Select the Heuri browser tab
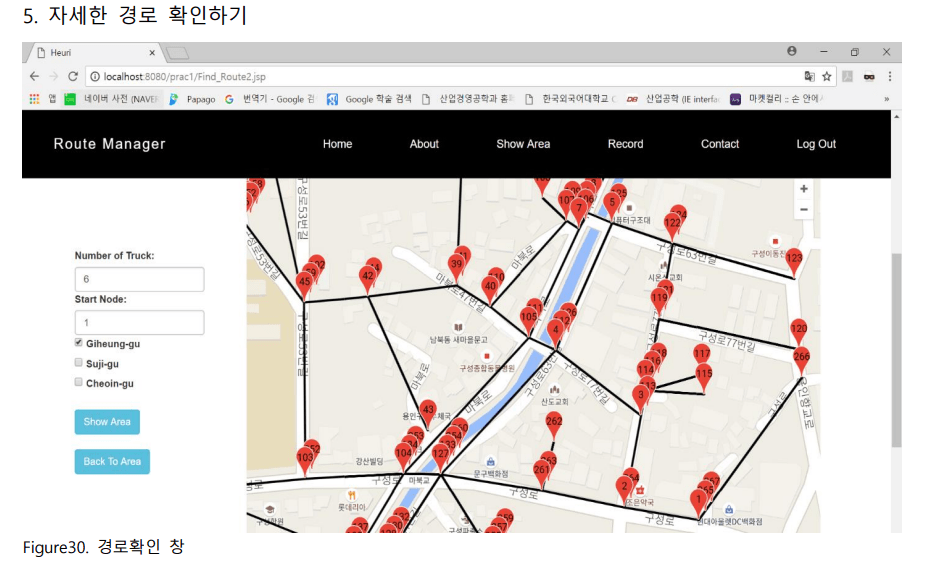The image size is (943, 574). pos(93,53)
